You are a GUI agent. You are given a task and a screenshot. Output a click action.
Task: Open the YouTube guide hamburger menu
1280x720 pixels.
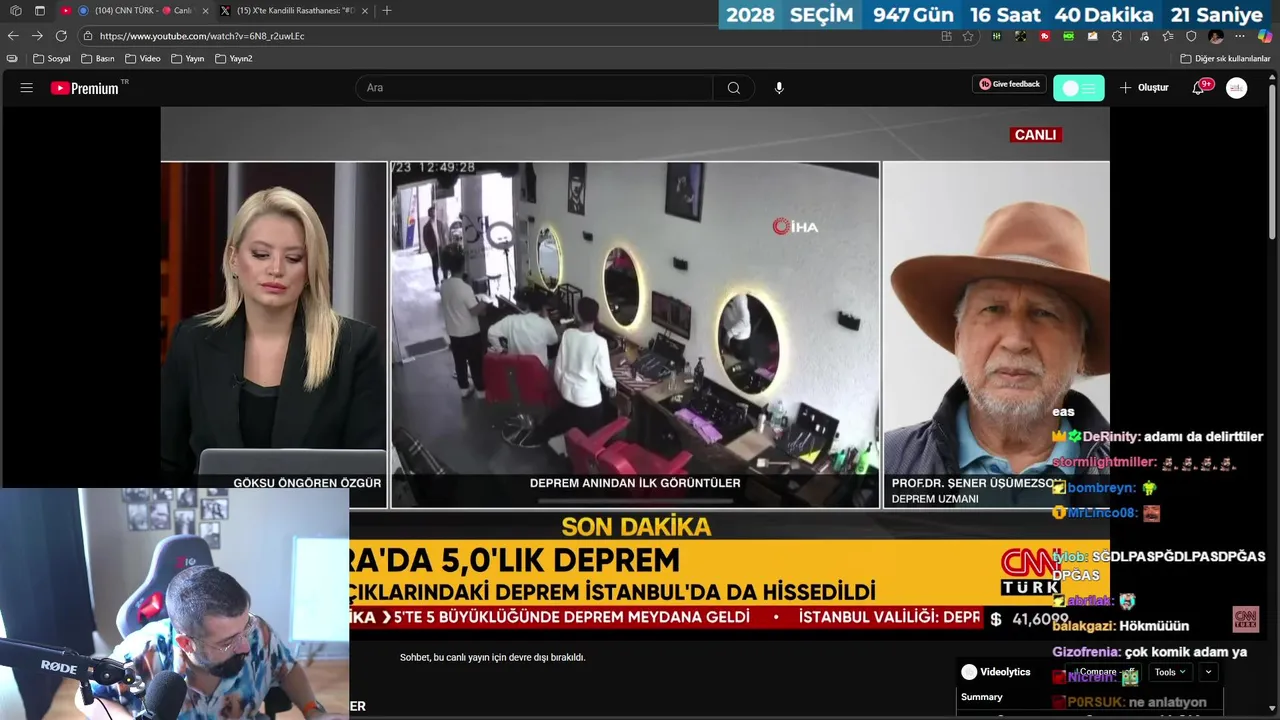click(x=26, y=88)
